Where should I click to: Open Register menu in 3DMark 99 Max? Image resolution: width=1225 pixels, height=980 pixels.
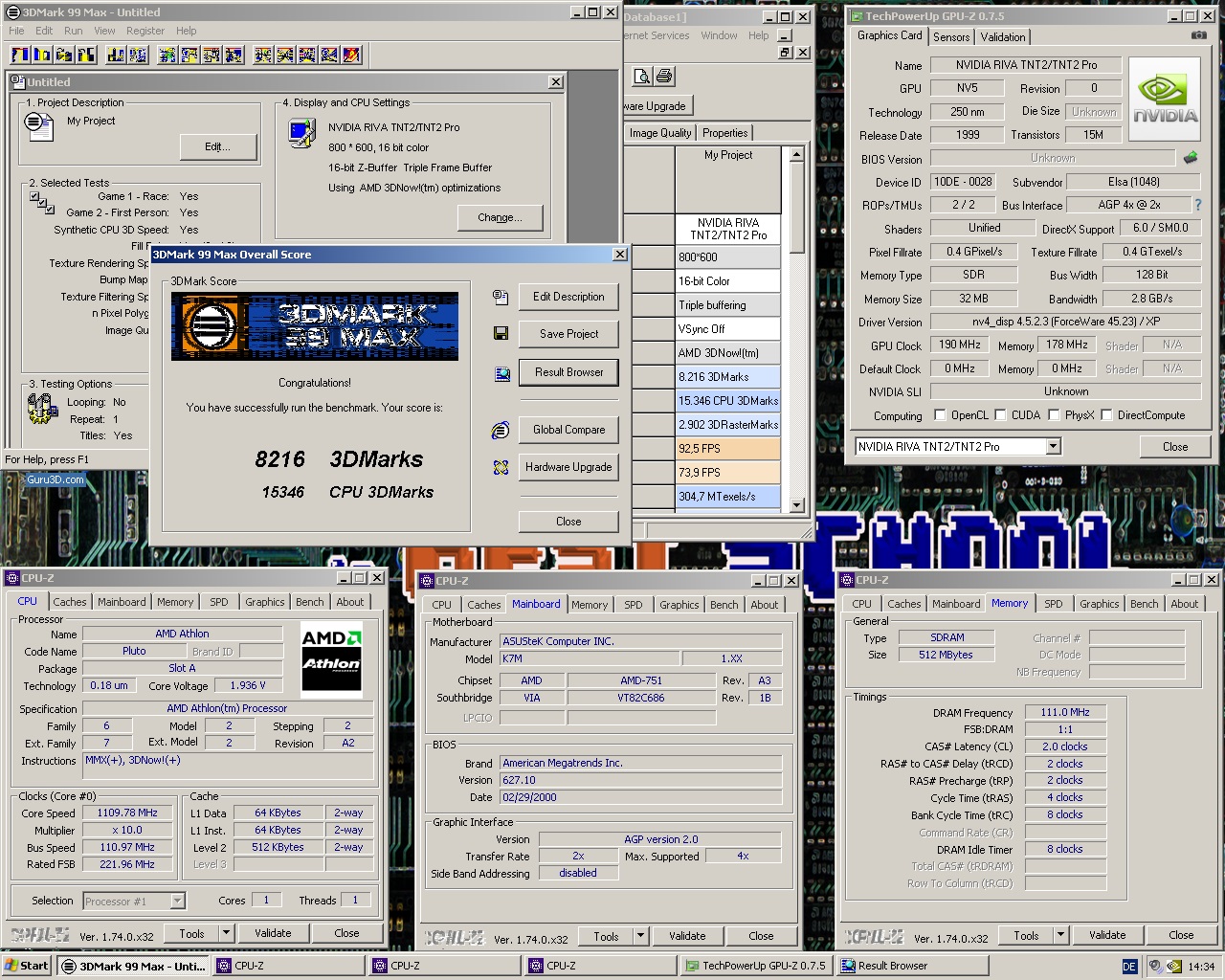(x=145, y=31)
